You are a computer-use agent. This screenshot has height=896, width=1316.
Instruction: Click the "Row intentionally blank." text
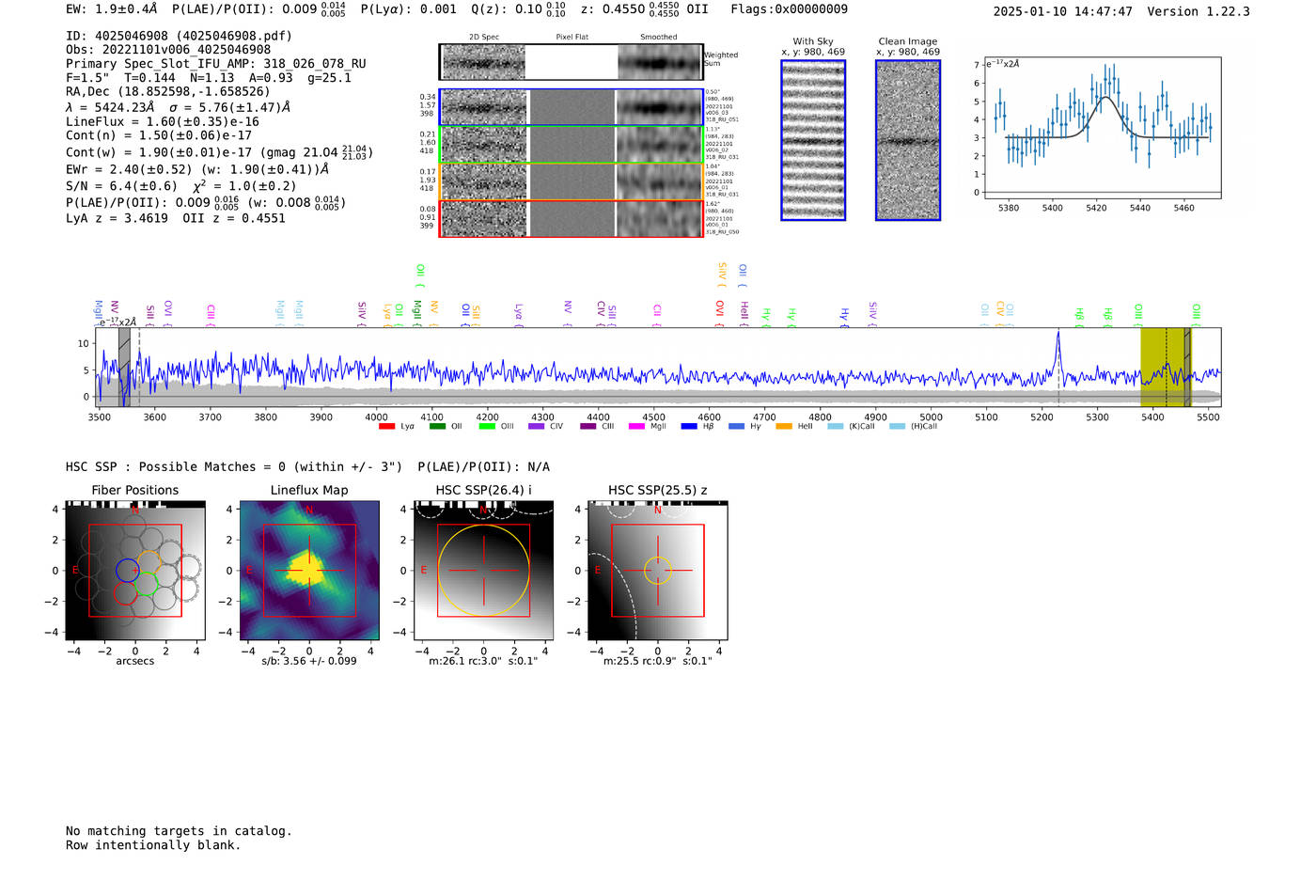pyautogui.click(x=153, y=845)
